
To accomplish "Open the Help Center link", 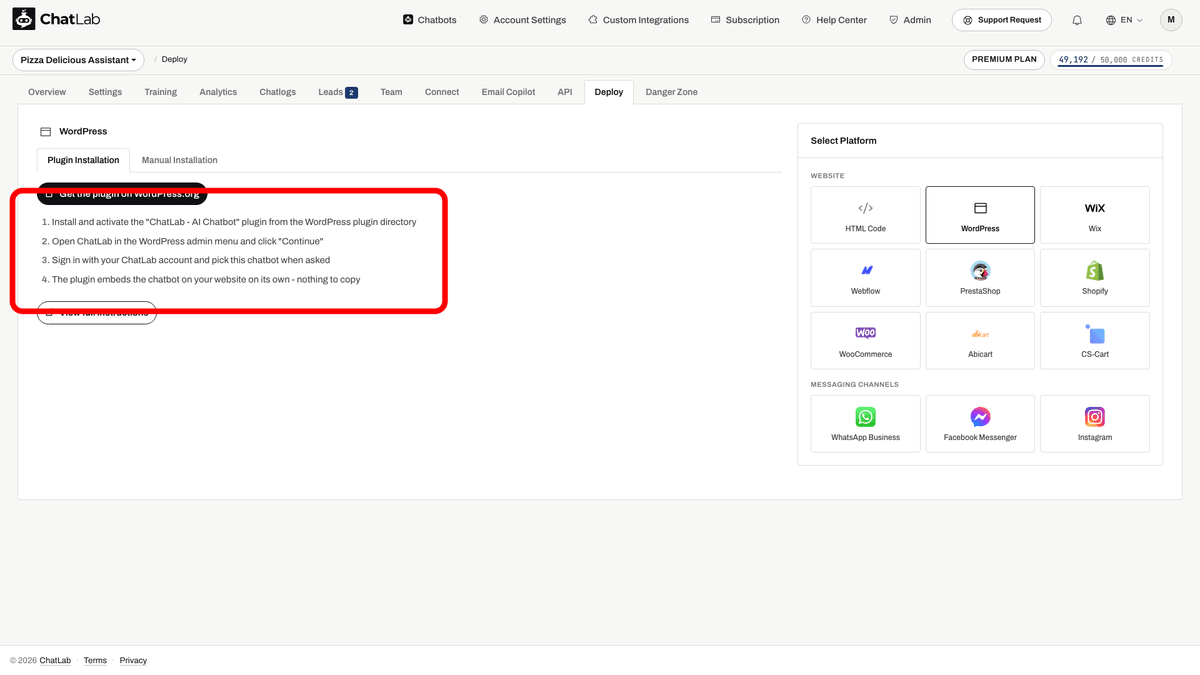I will pyautogui.click(x=834, y=20).
